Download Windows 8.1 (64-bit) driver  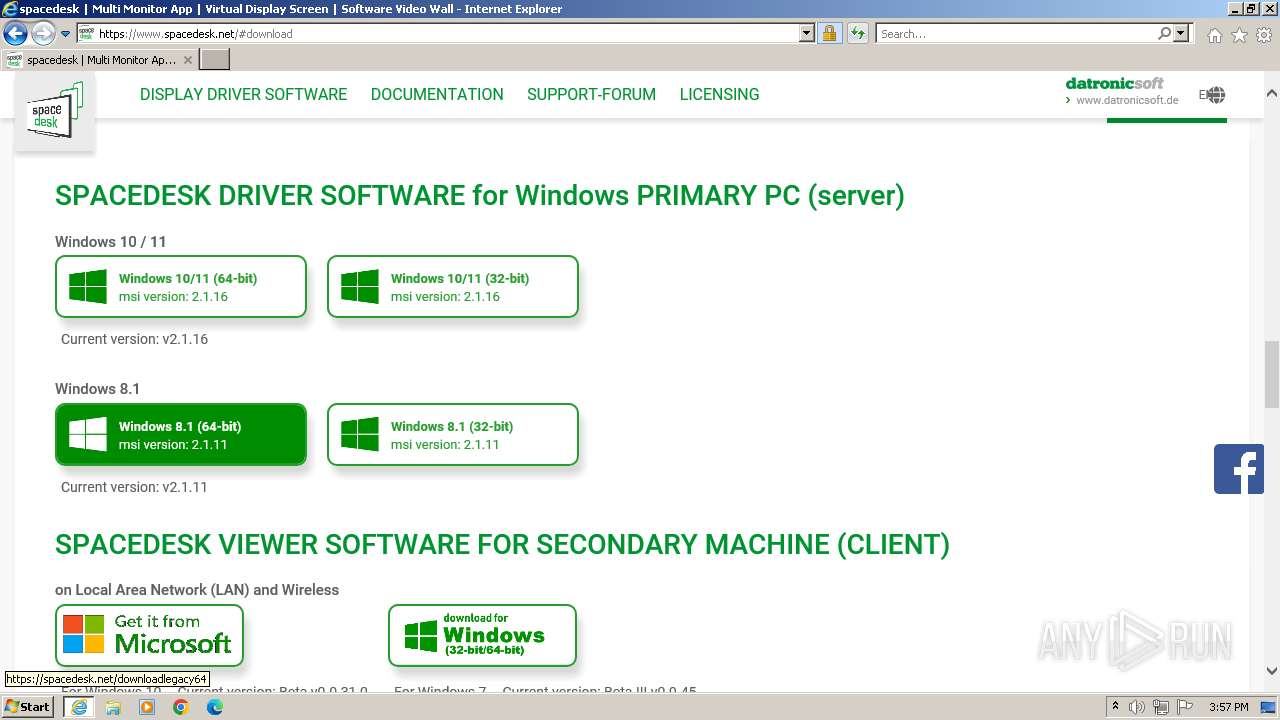[181, 435]
